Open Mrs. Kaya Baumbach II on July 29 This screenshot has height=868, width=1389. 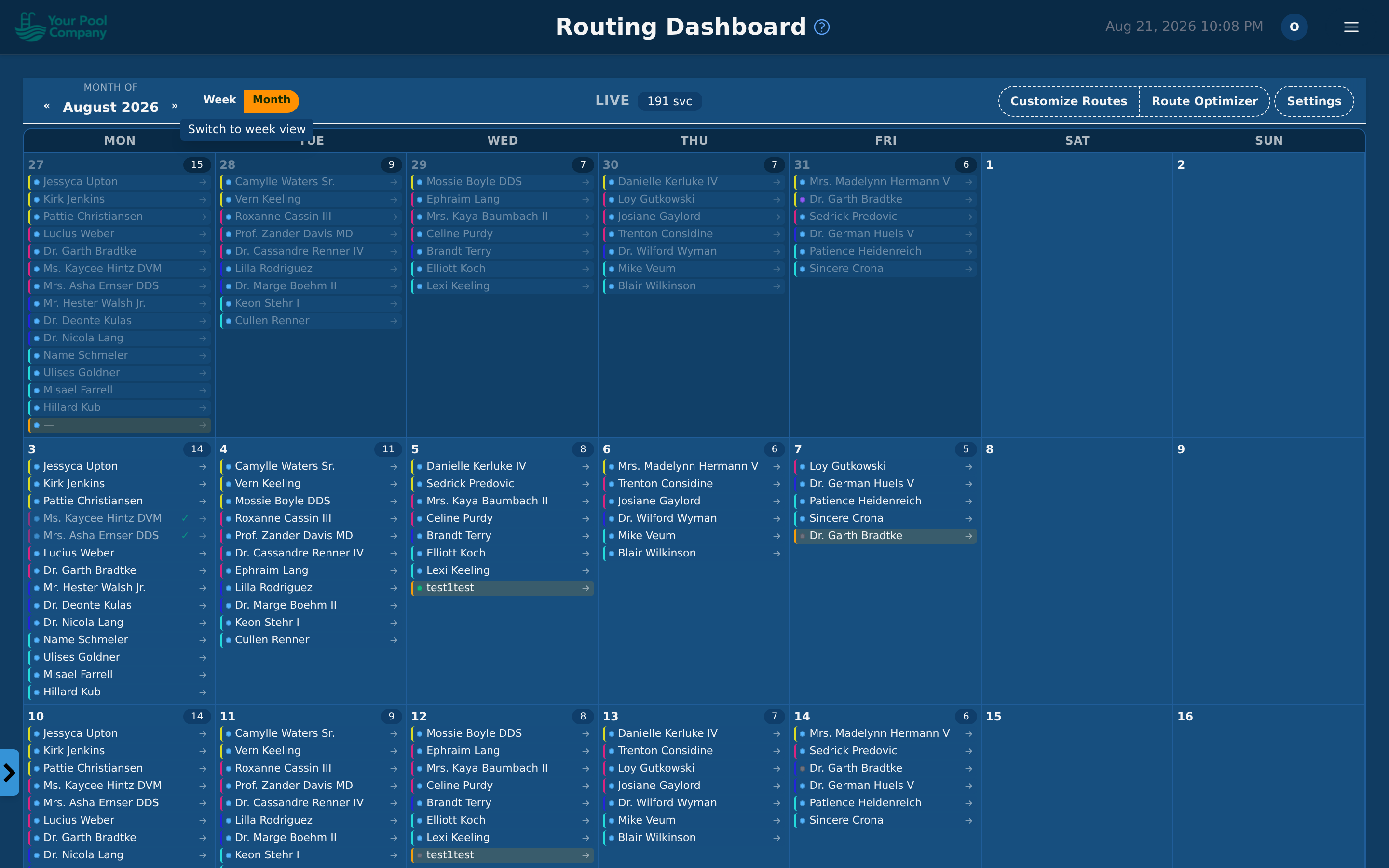click(x=502, y=217)
